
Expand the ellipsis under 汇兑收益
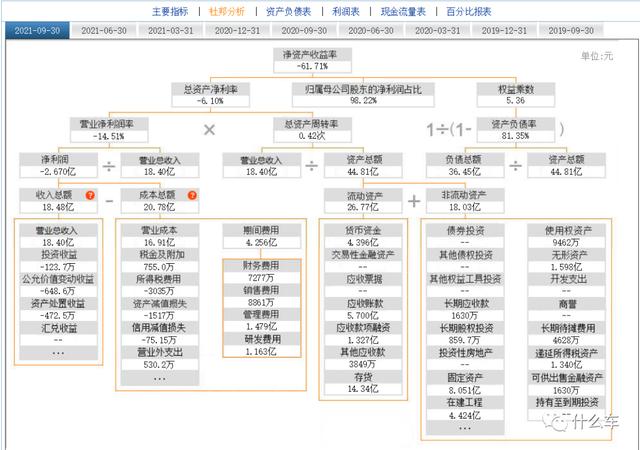(x=58, y=353)
